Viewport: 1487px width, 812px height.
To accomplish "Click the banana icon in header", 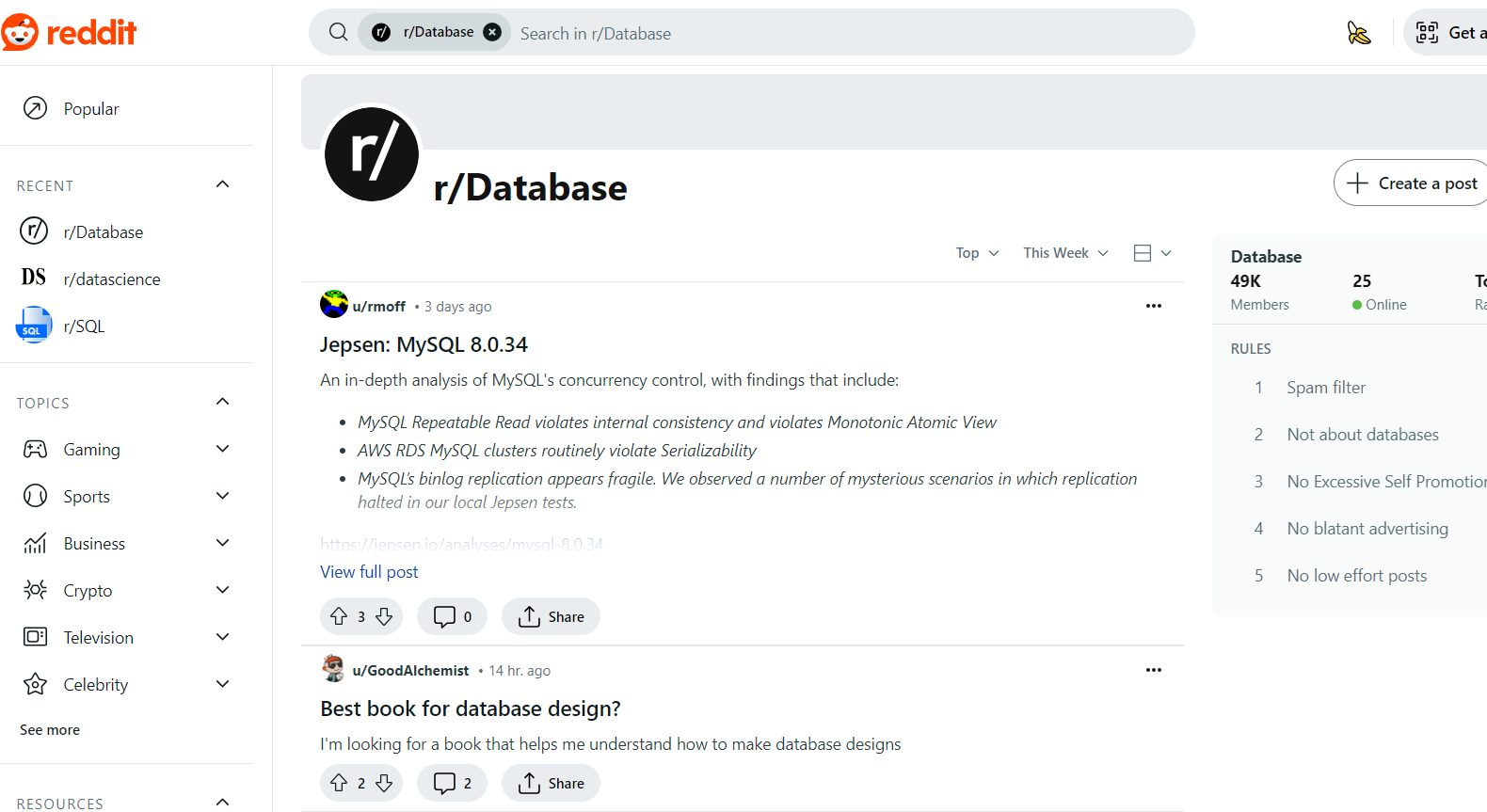I will click(1359, 33).
